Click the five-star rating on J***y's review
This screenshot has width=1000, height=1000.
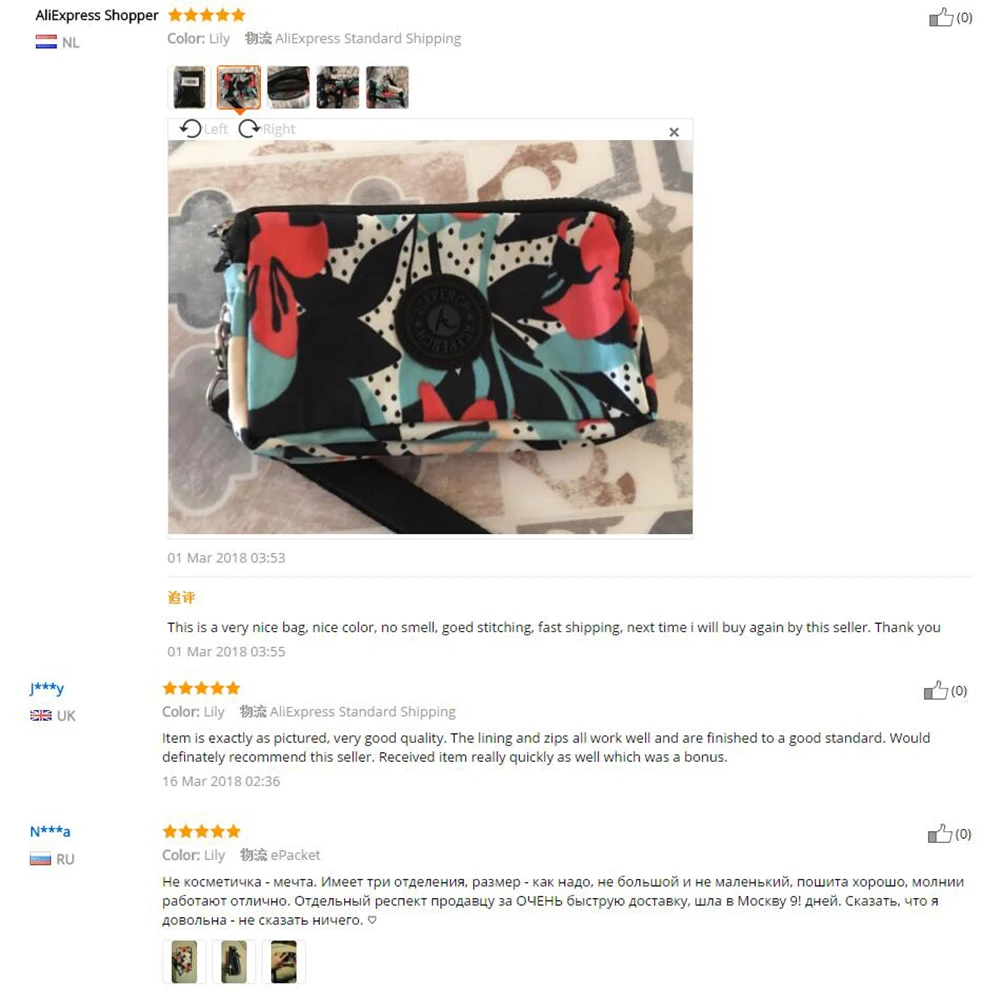[202, 688]
